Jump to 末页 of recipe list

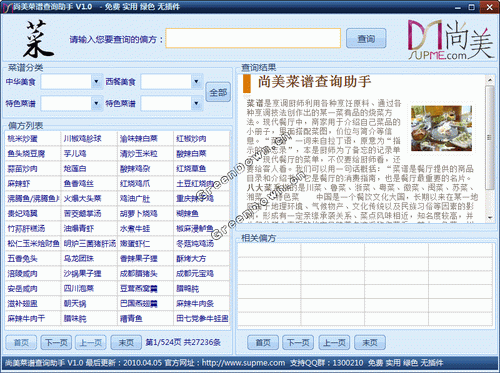[x=126, y=342]
